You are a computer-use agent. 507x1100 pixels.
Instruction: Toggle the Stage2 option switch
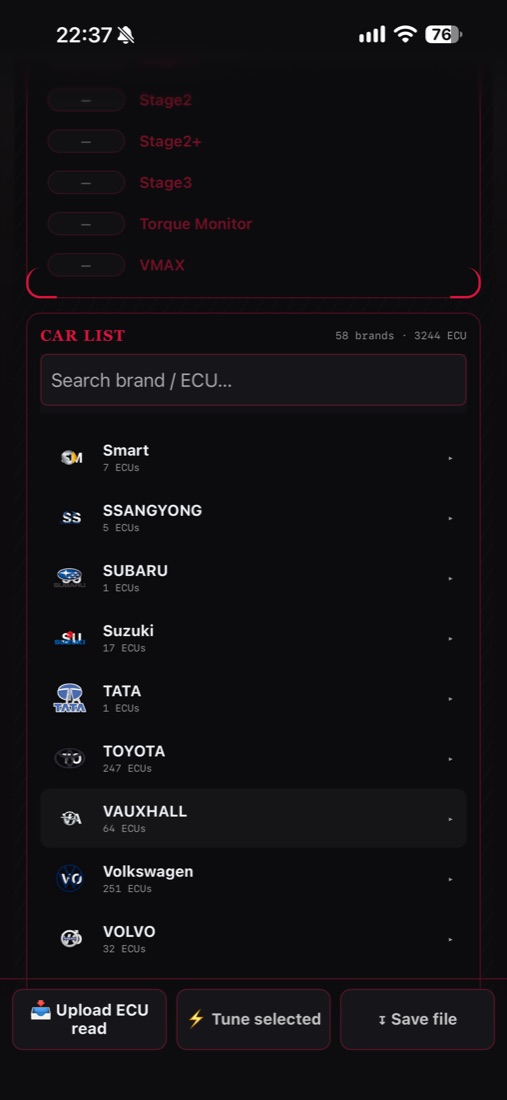pos(86,100)
